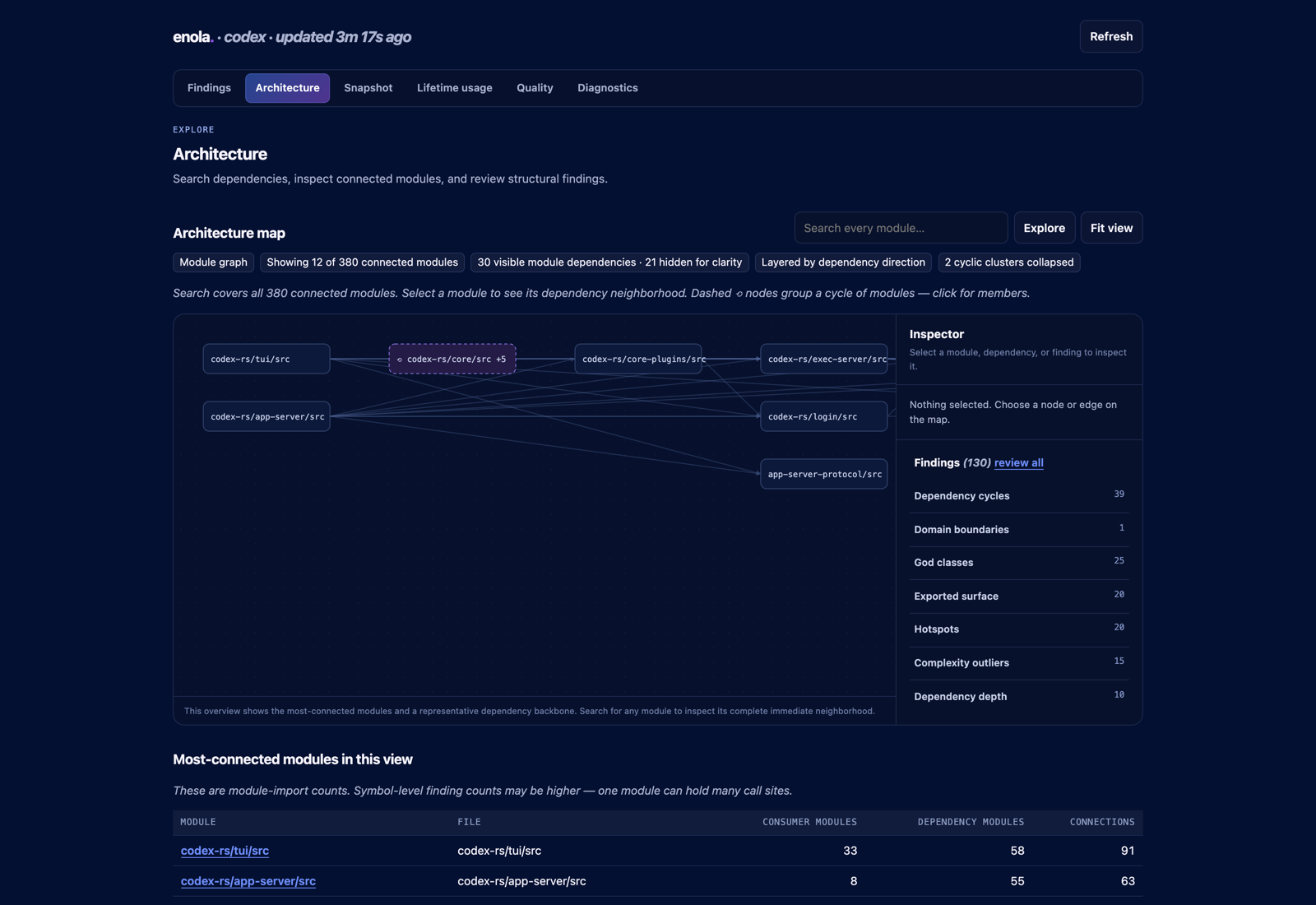
Task: Click the CONSUMER MODULES column header
Action: pos(809,822)
